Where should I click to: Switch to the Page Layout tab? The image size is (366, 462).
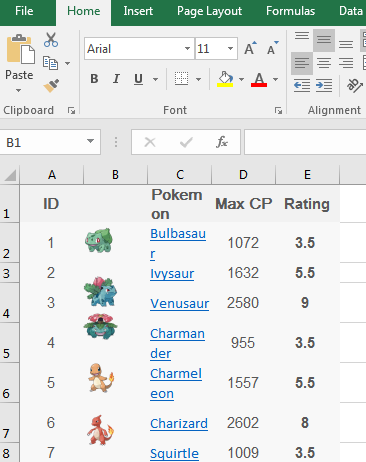click(209, 11)
